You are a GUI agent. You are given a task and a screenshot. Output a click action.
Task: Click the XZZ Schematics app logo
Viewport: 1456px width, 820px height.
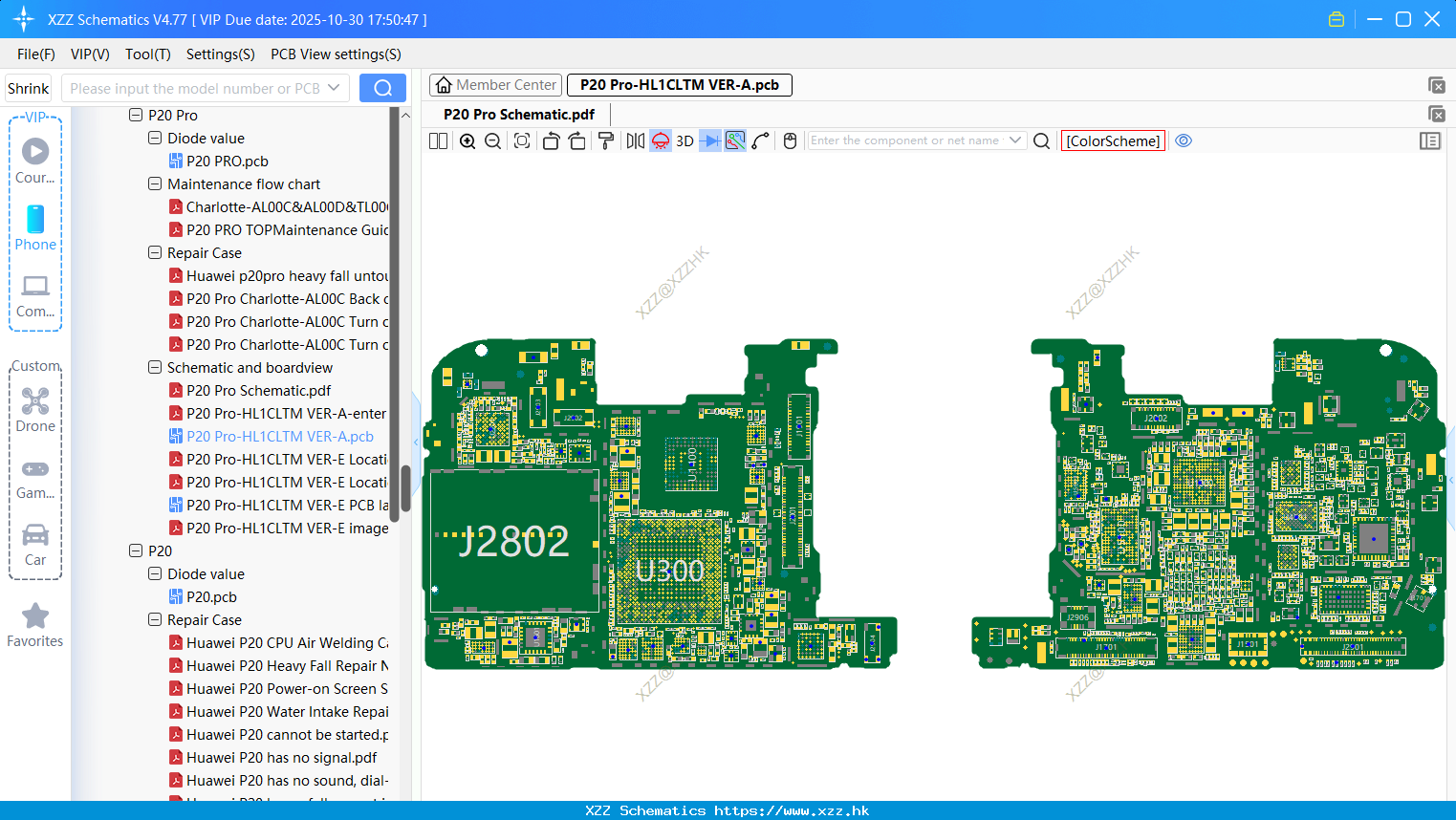[24, 19]
